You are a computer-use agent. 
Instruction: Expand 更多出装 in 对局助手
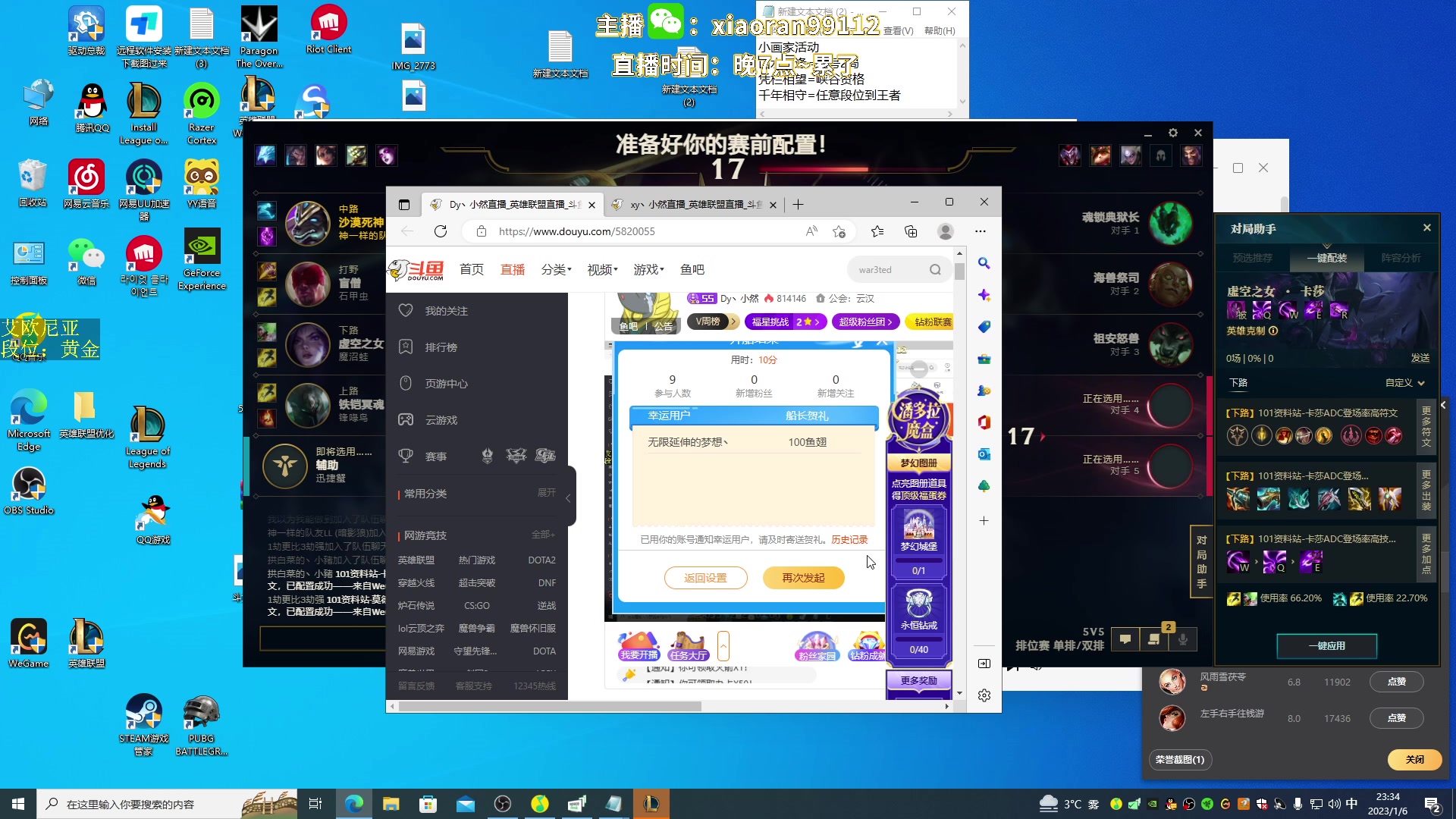tap(1426, 490)
